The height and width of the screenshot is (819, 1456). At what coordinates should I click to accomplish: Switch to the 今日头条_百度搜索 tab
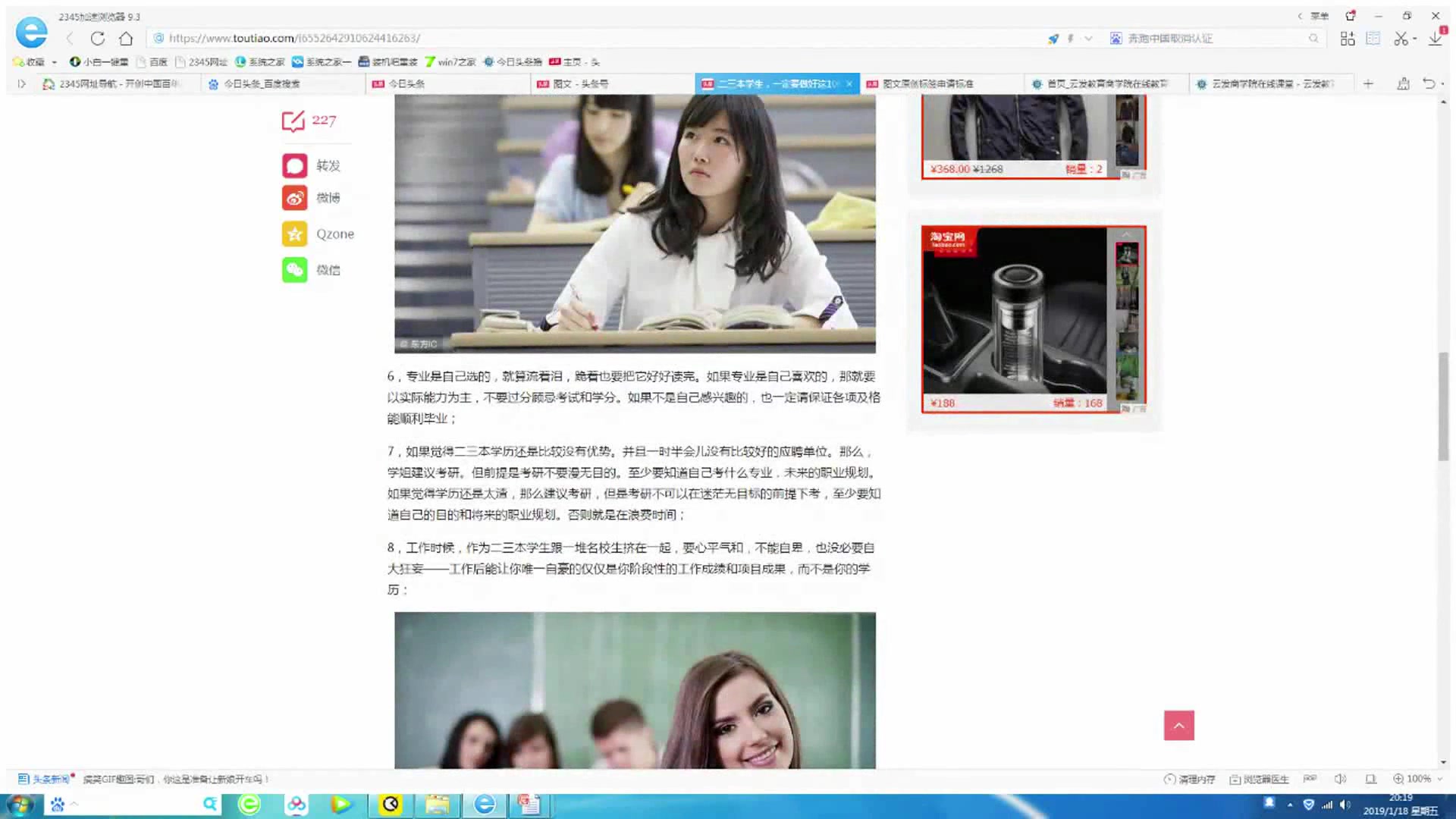[x=282, y=83]
